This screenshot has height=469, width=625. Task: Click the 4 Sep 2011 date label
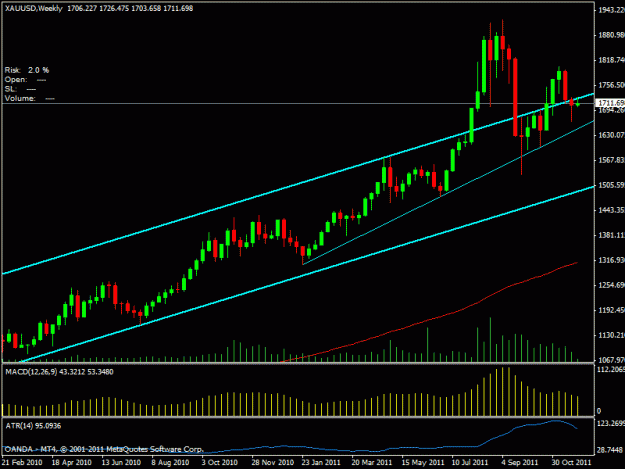coord(520,463)
